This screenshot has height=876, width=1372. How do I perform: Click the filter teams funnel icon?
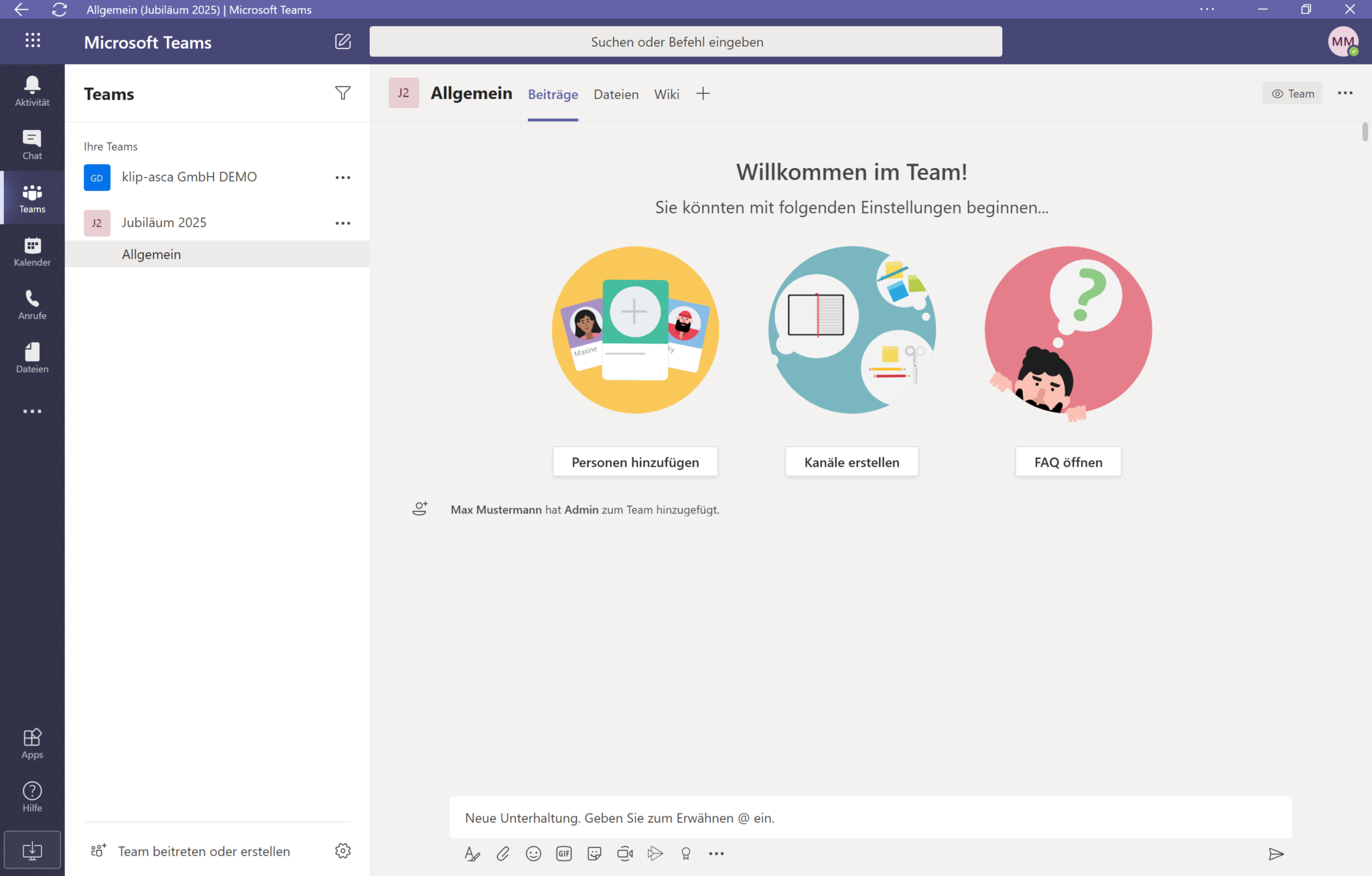pyautogui.click(x=342, y=93)
